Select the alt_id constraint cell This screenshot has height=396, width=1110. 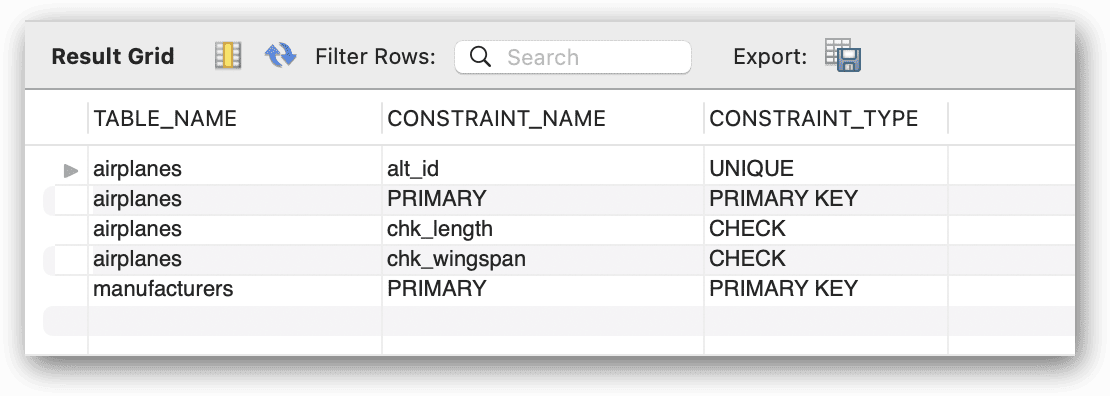point(543,169)
